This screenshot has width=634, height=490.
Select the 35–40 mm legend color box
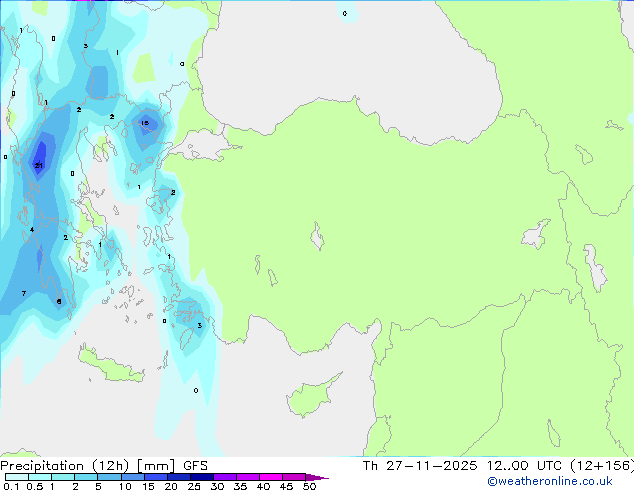[x=248, y=477]
